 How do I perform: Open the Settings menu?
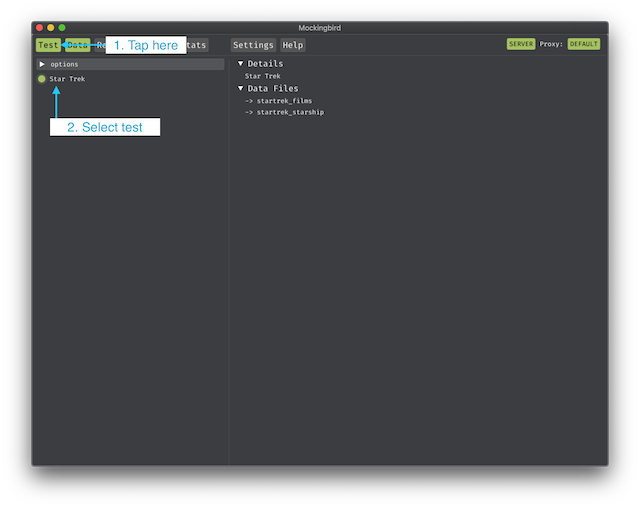253,45
